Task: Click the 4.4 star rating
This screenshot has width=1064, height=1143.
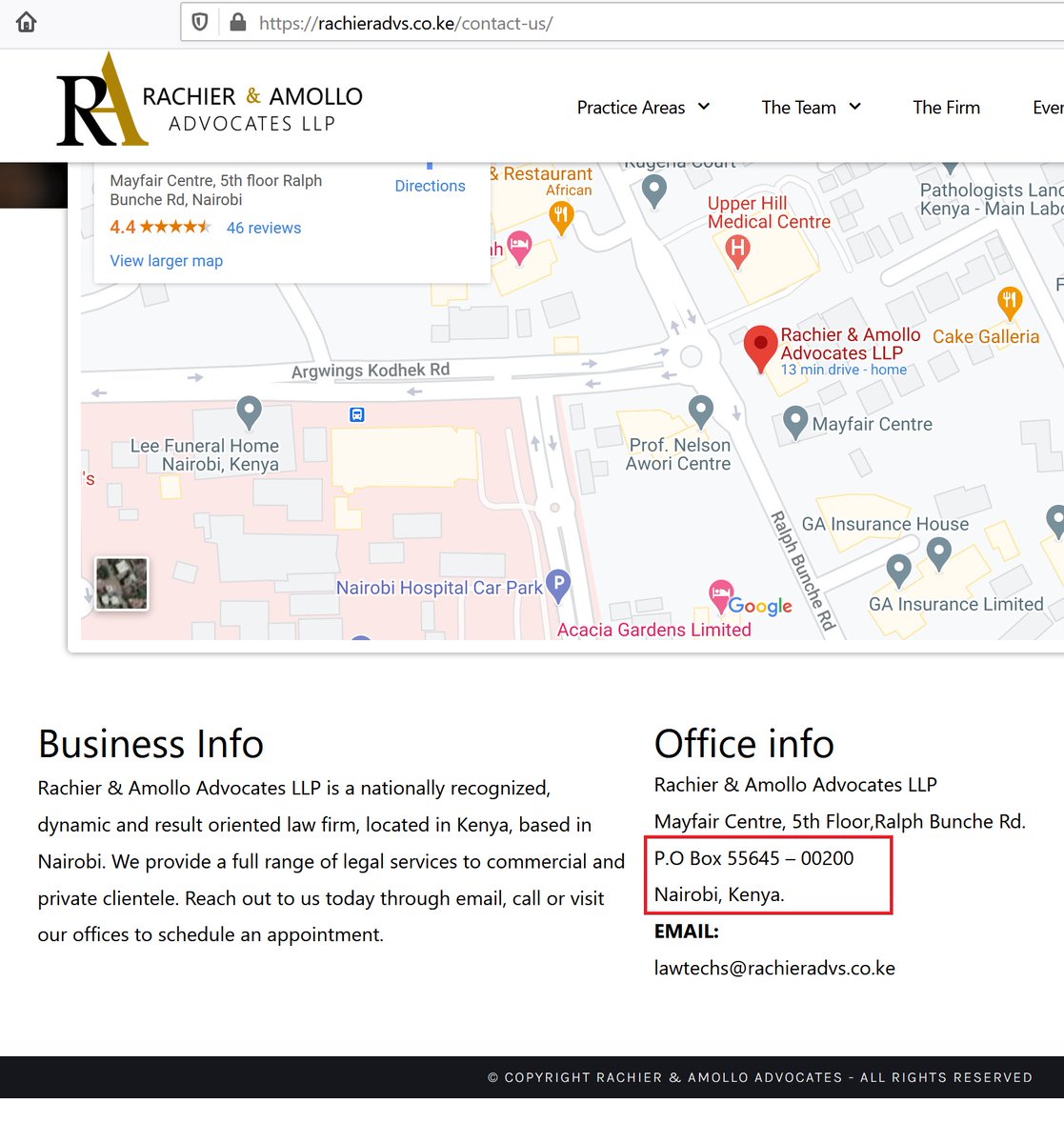Action: [160, 227]
